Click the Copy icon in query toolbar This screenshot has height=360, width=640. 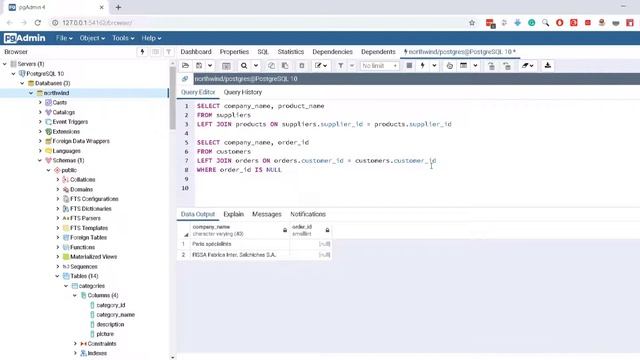[271, 66]
